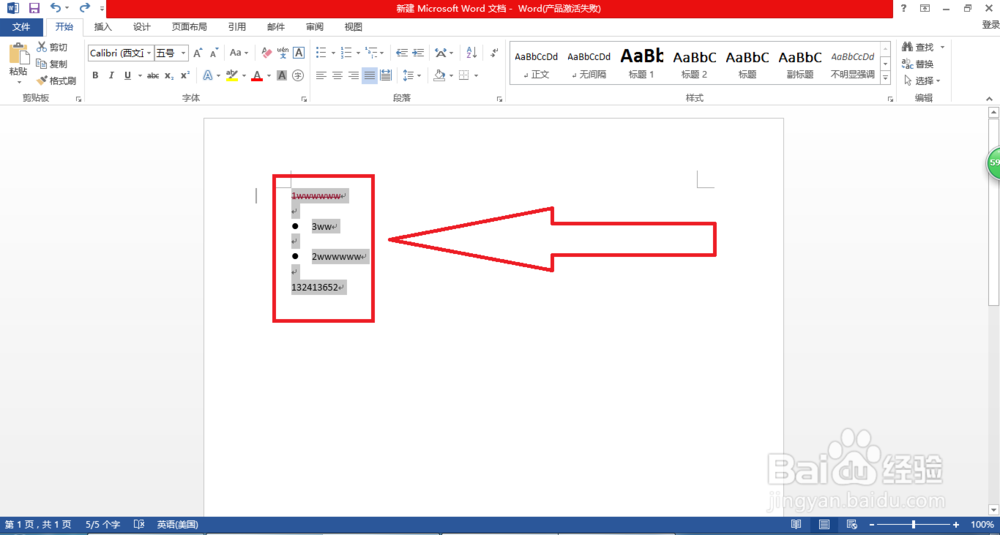1000x535 pixels.
Task: Open the font name Calibri dropdown
Action: 149,53
